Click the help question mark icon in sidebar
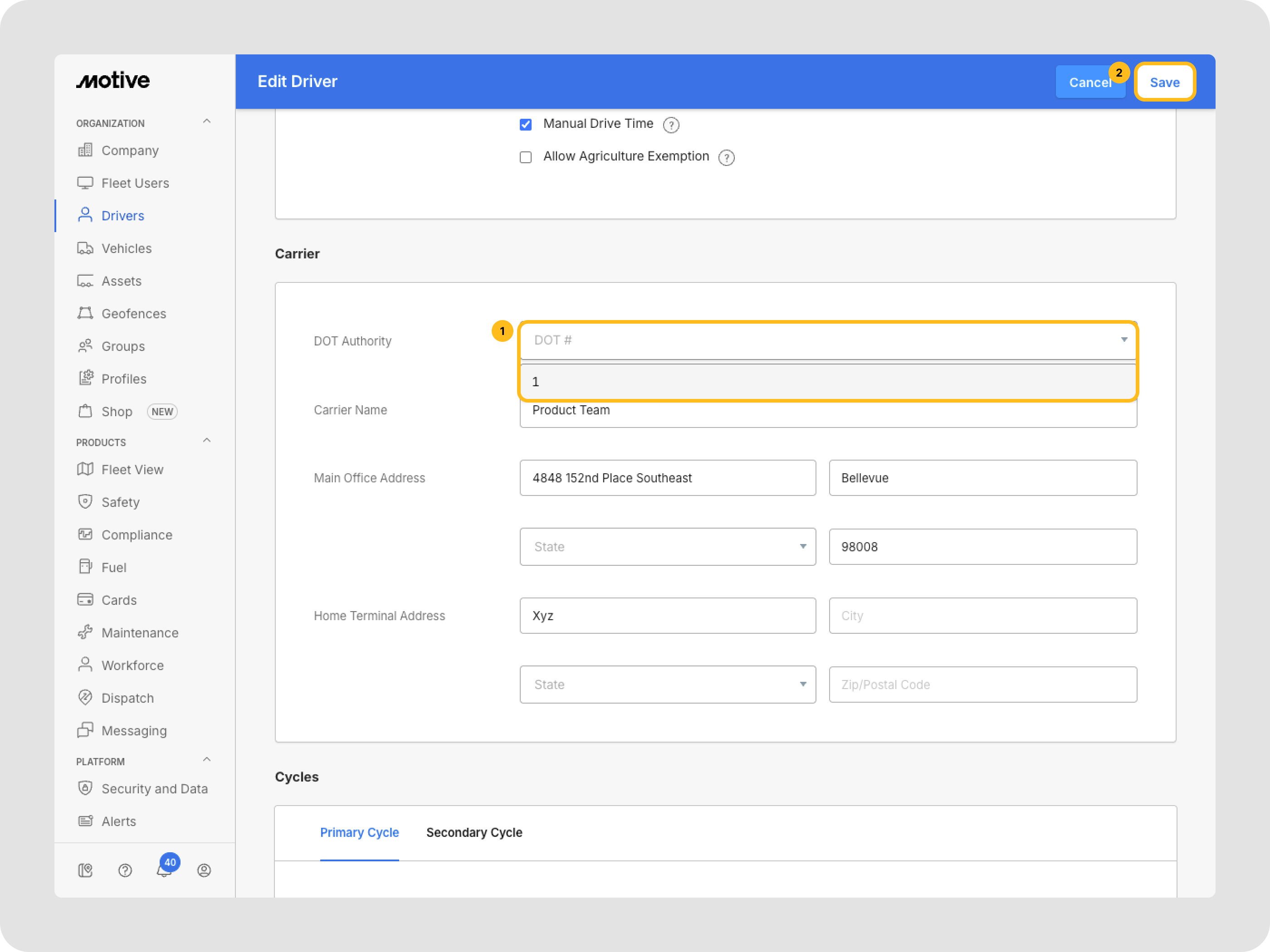Image resolution: width=1270 pixels, height=952 pixels. tap(125, 870)
